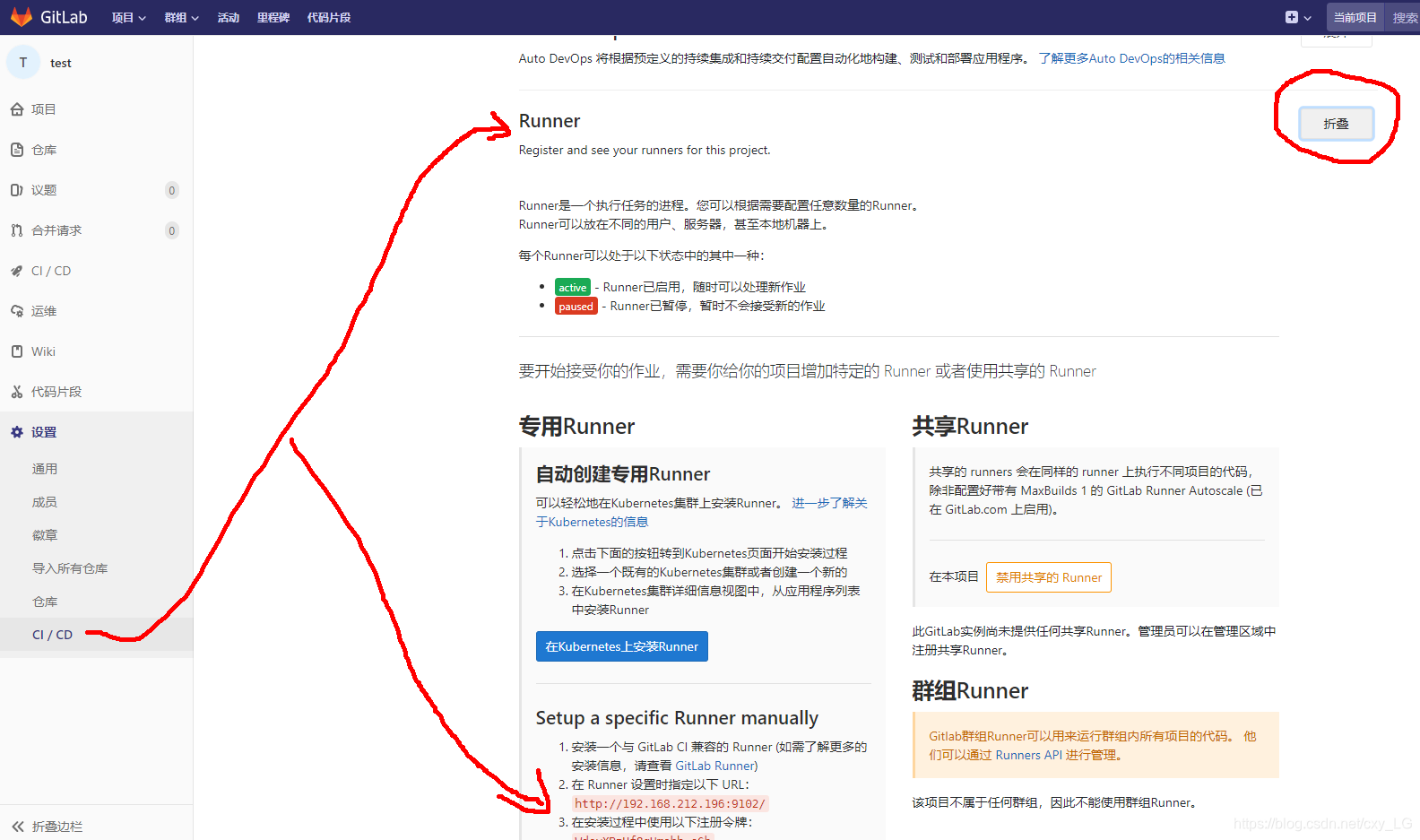
Task: Focus the 搜索 search field
Action: (x=1403, y=17)
